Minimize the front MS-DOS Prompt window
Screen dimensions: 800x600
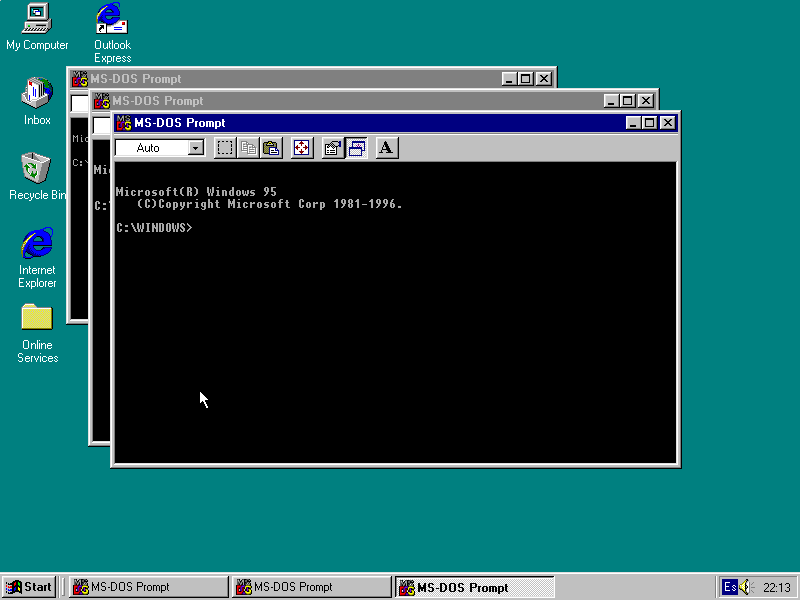click(633, 123)
